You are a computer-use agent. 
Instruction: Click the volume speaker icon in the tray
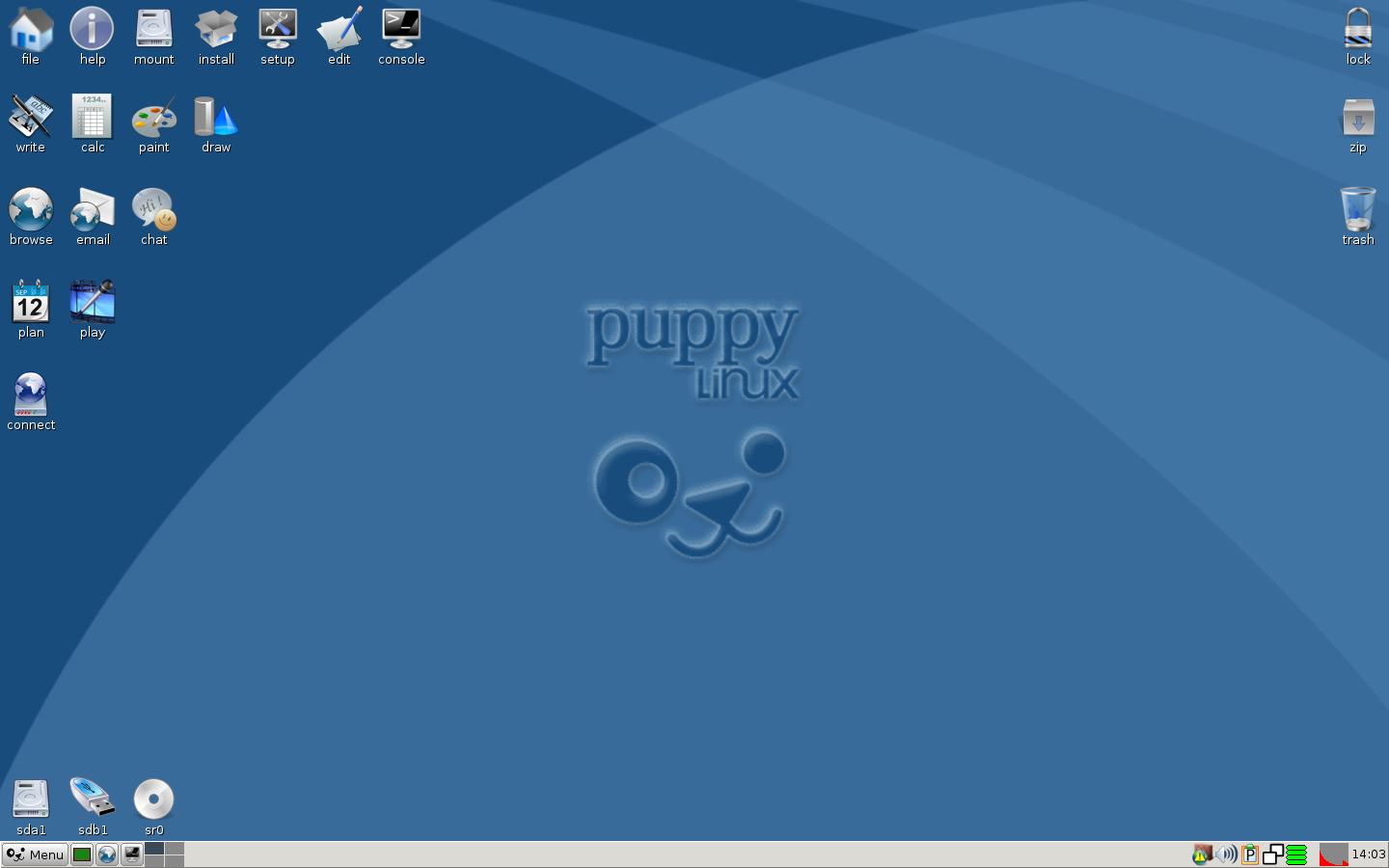1225,854
